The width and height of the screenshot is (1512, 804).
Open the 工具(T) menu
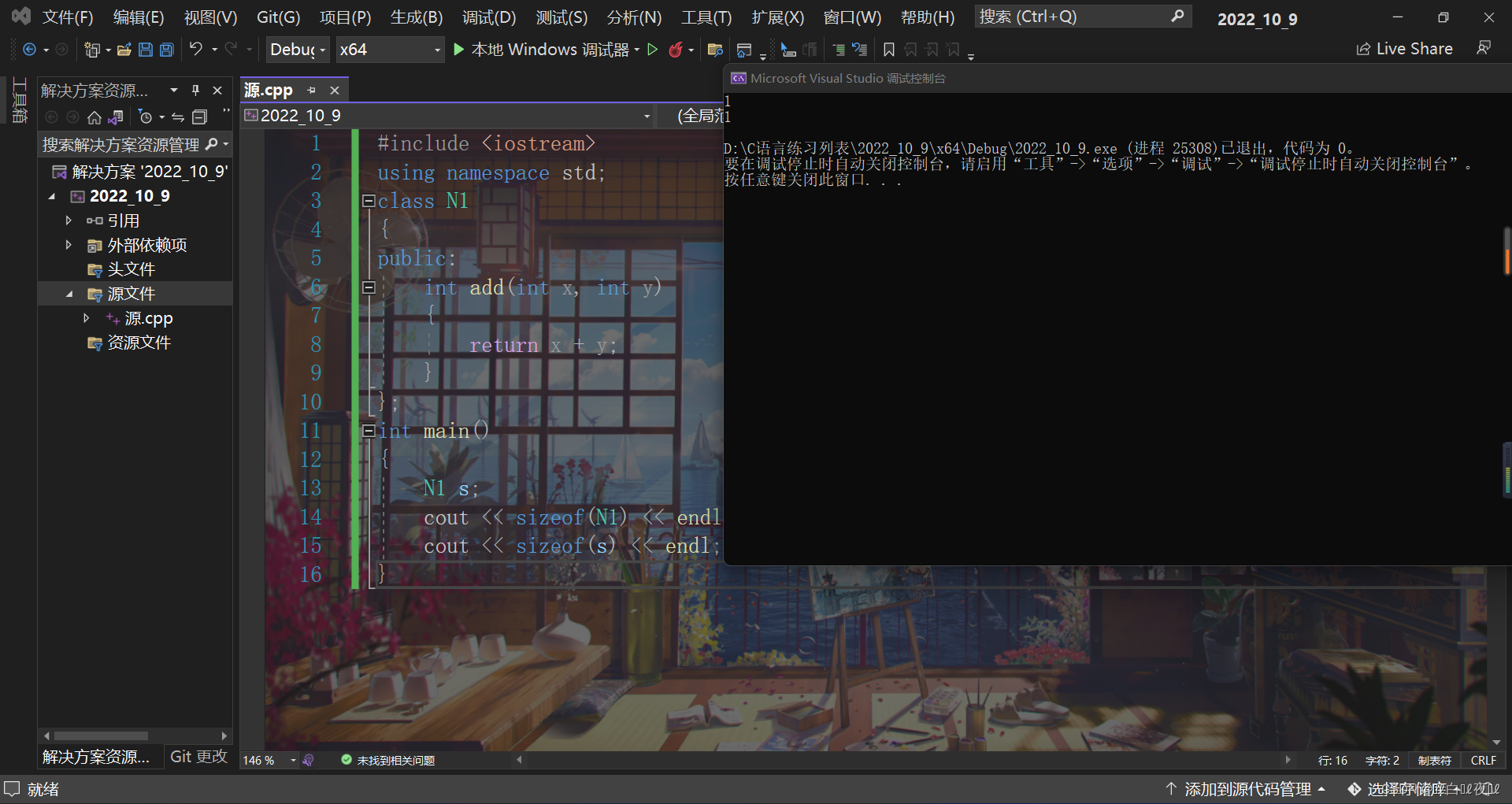coord(706,17)
